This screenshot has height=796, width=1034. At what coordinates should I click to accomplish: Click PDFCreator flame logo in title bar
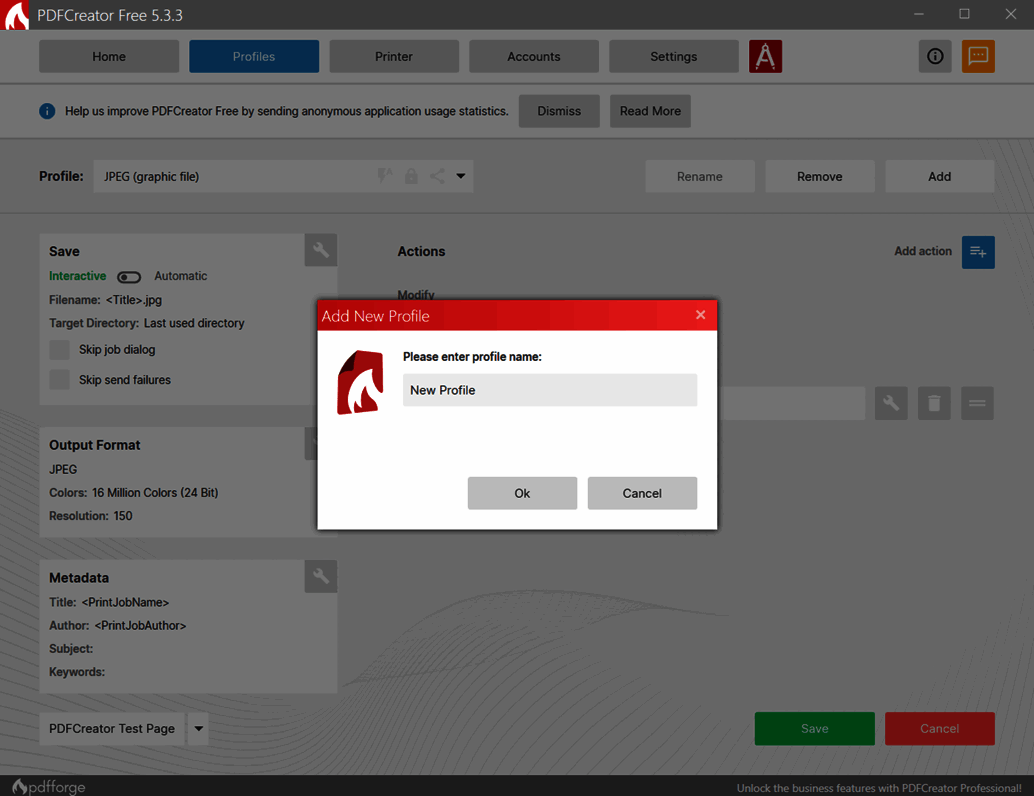pos(16,15)
